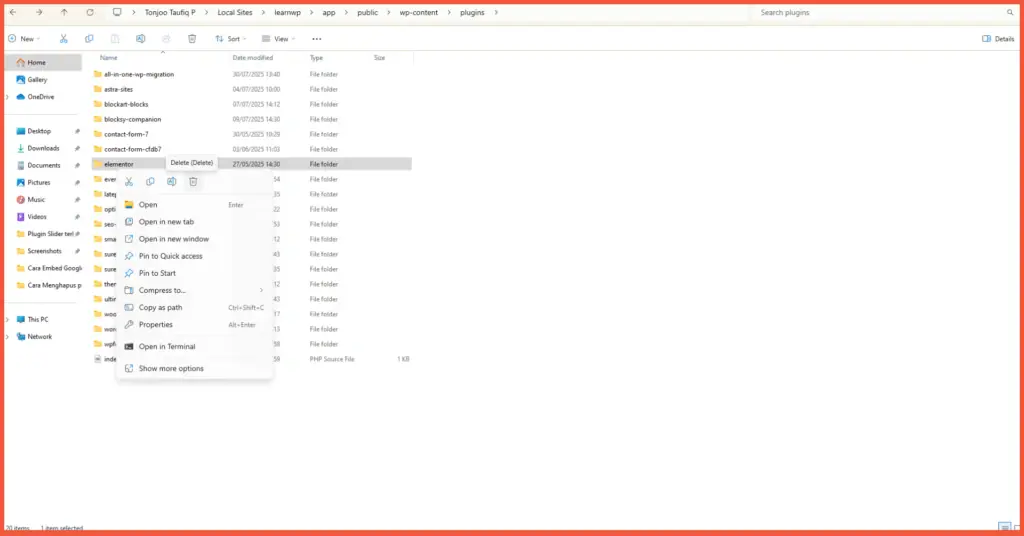The image size is (1024, 536).
Task: Select Pin to Quick access
Action: 194,256
